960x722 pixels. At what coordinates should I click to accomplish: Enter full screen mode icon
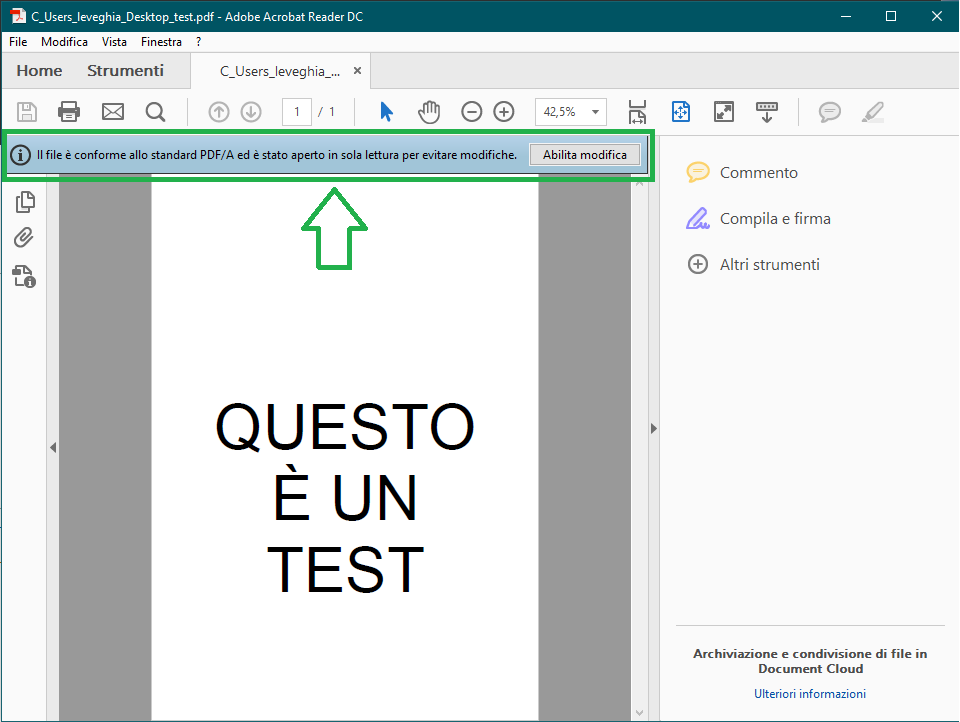pyautogui.click(x=724, y=112)
